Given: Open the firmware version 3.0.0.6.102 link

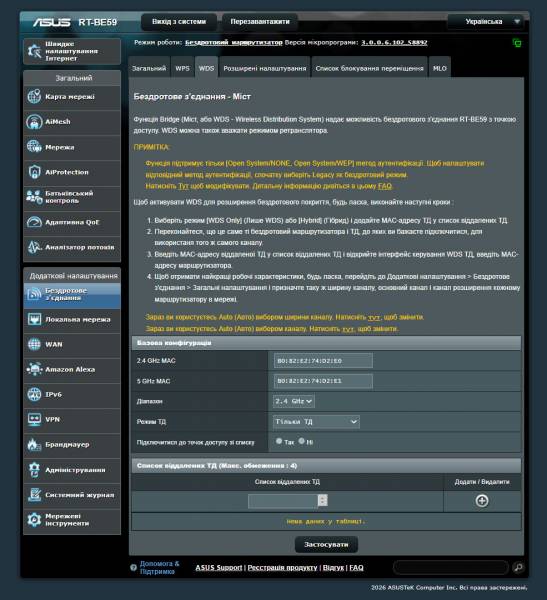Looking at the screenshot, I should click(394, 42).
